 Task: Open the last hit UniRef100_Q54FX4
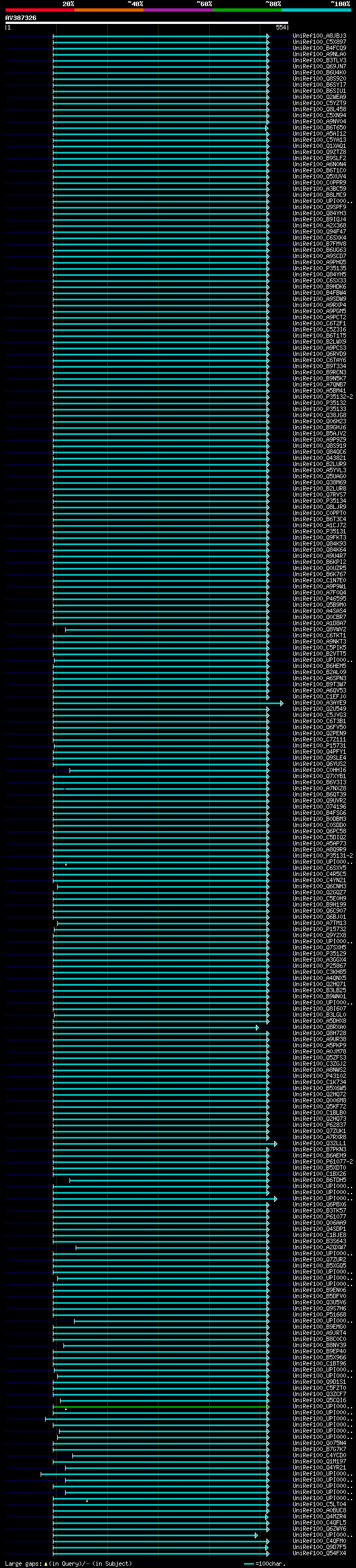[x=319, y=1554]
